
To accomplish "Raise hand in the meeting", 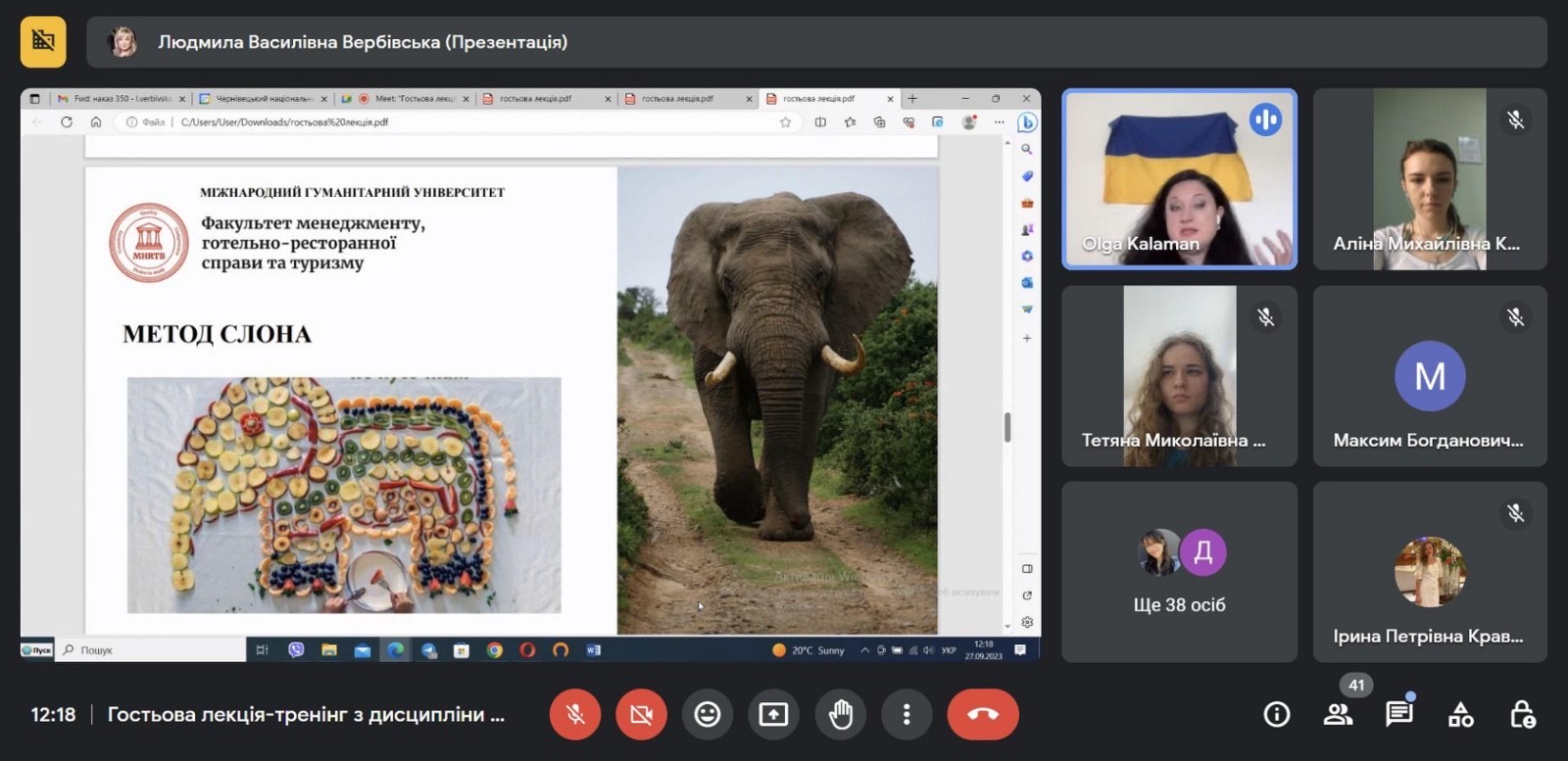I will [x=840, y=715].
